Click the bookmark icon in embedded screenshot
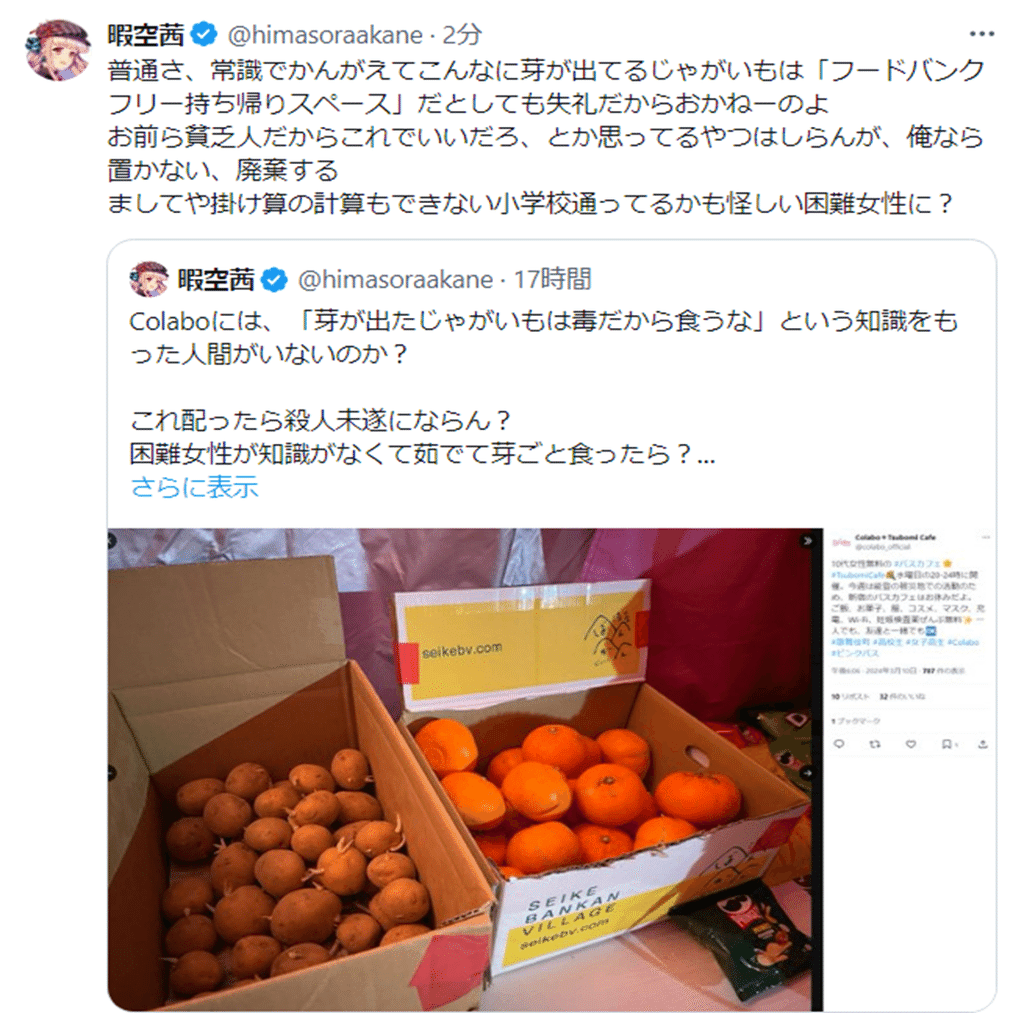1013x1013 pixels. [946, 744]
